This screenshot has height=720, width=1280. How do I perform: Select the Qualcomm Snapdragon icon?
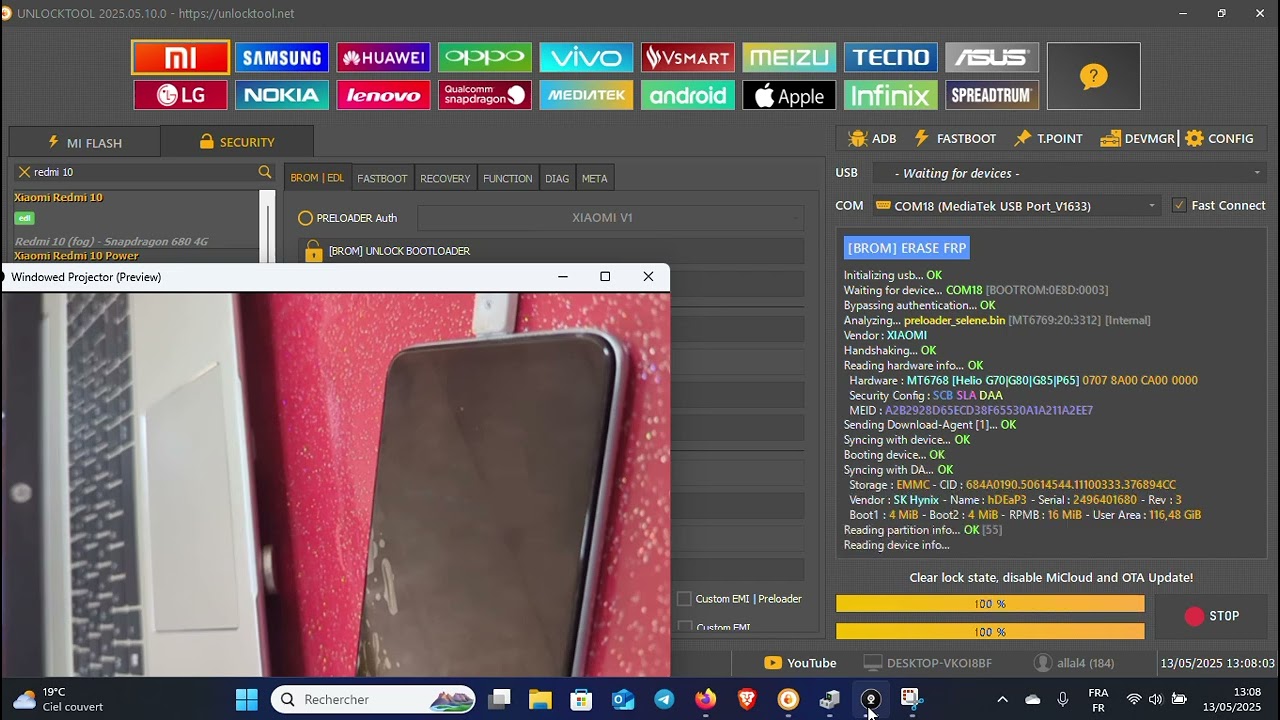point(485,95)
